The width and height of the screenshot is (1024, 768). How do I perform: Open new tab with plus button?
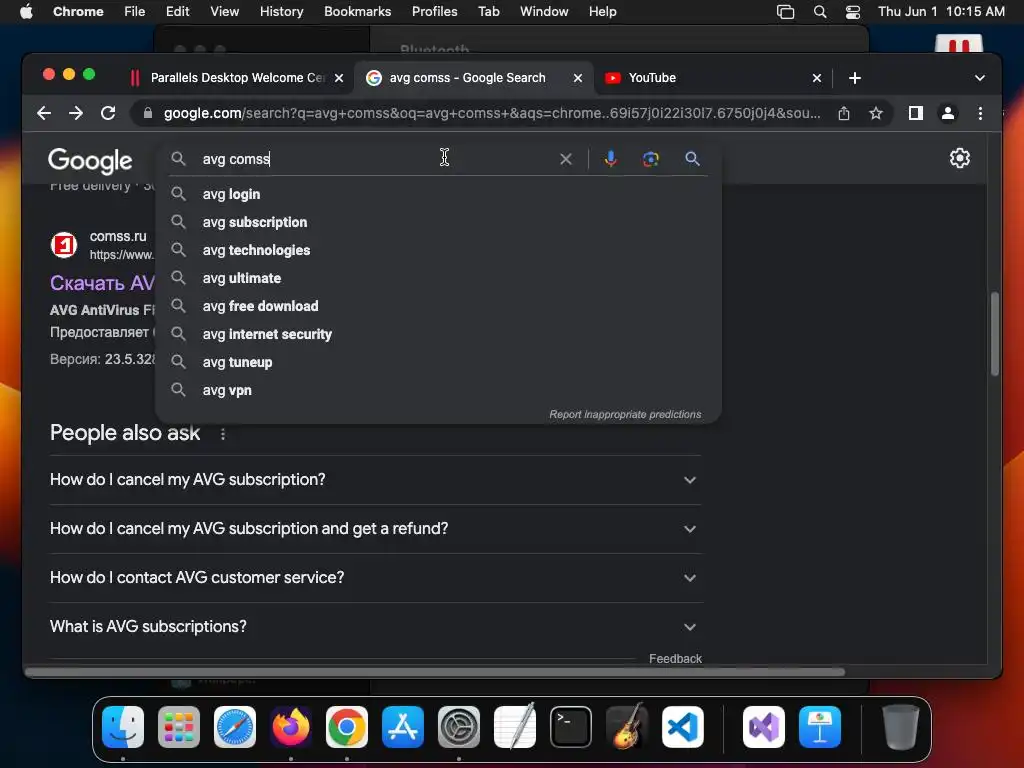click(854, 78)
